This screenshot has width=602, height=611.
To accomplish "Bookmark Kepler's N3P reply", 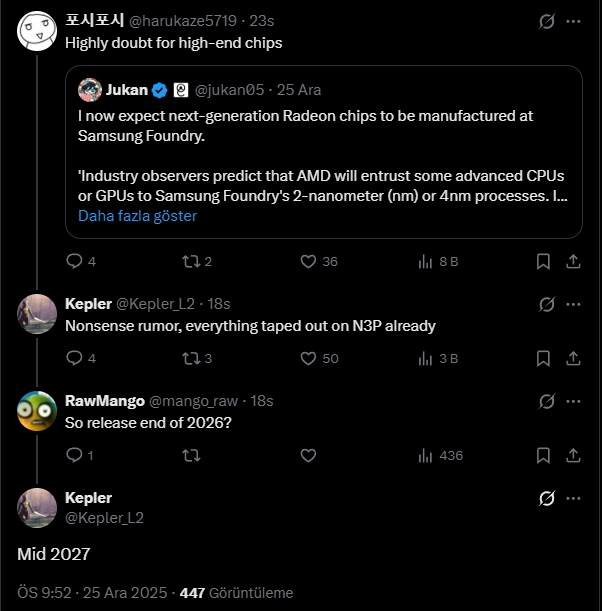I will click(x=543, y=358).
